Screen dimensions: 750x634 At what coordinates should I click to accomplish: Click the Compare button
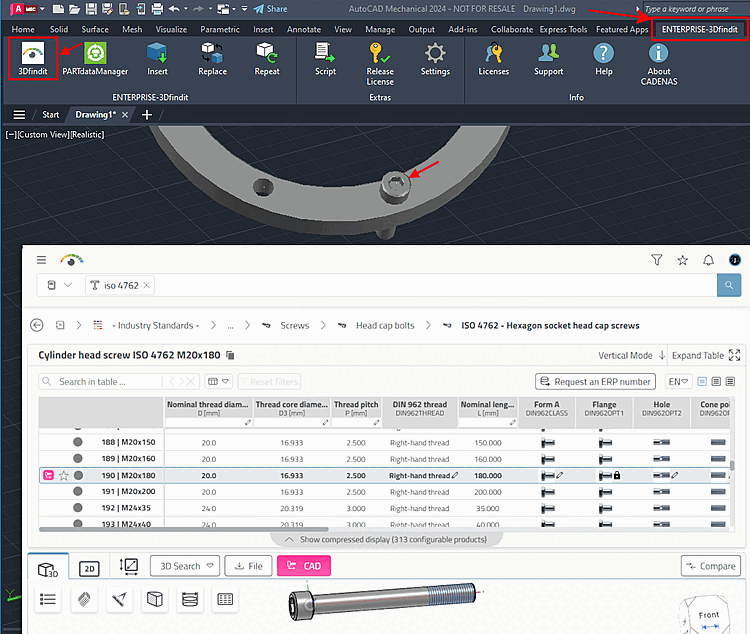click(711, 566)
